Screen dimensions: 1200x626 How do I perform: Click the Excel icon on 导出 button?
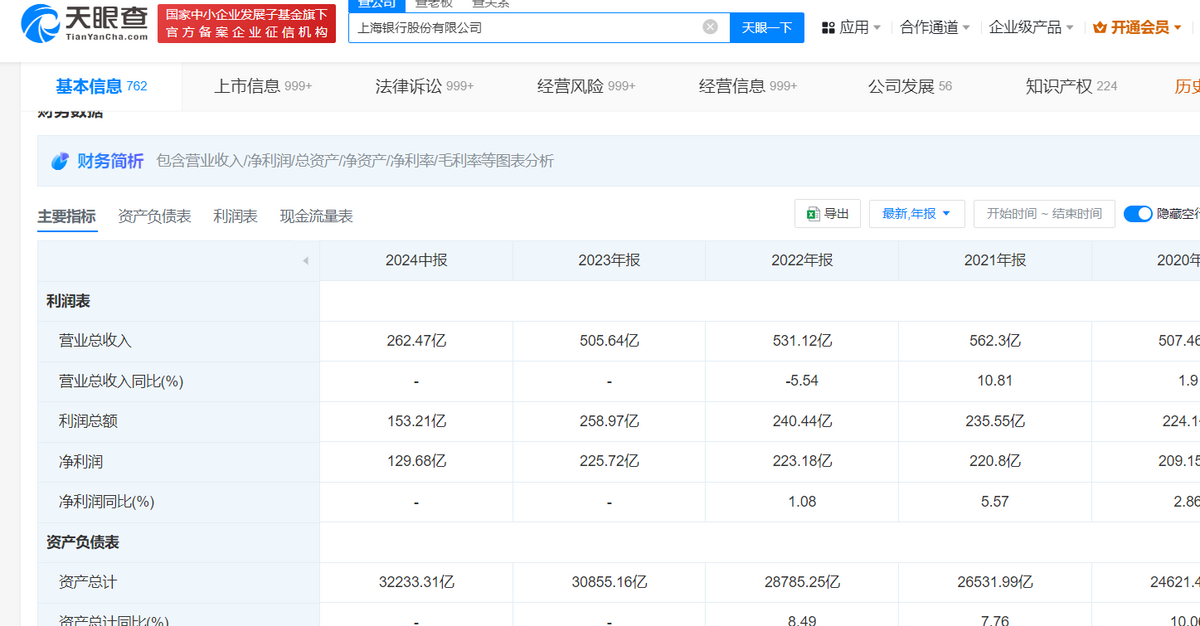[812, 213]
